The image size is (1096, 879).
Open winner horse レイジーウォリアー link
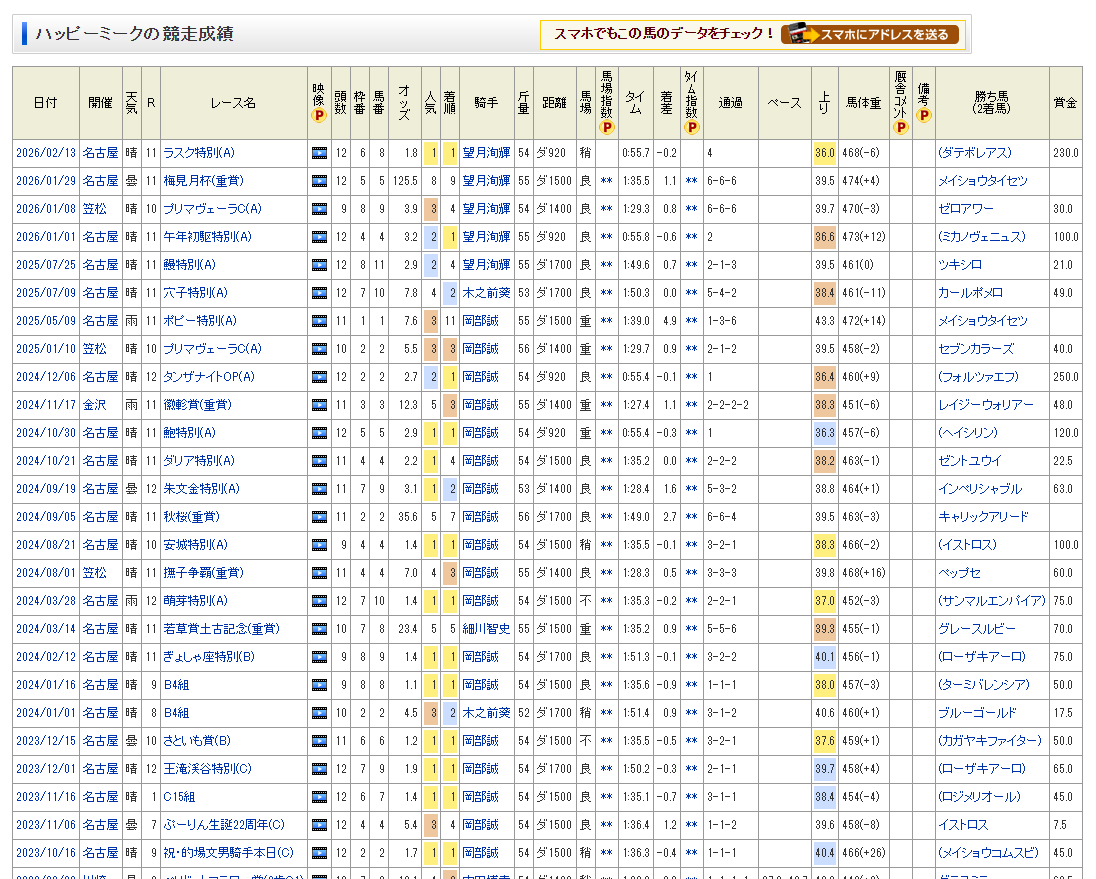click(985, 405)
